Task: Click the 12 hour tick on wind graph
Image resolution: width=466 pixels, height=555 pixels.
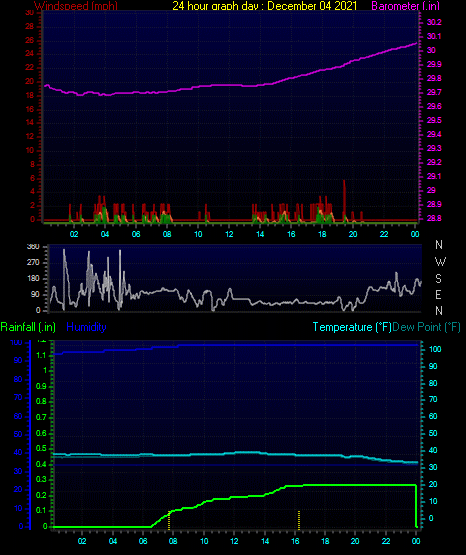Action: pyautogui.click(x=229, y=234)
